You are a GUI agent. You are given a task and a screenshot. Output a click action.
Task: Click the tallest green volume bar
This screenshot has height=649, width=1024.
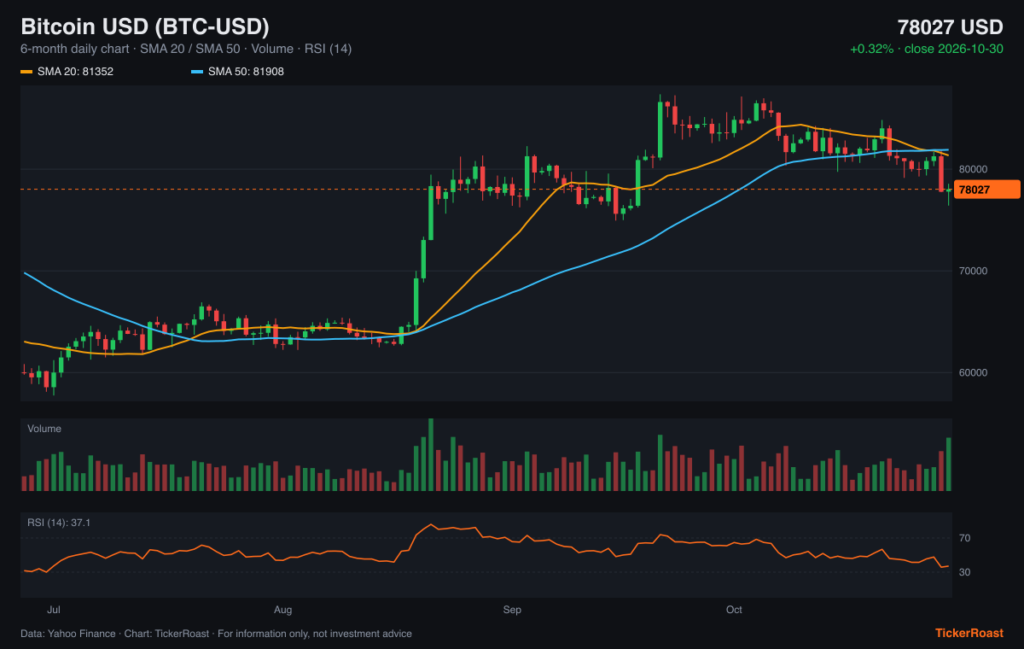coord(431,455)
